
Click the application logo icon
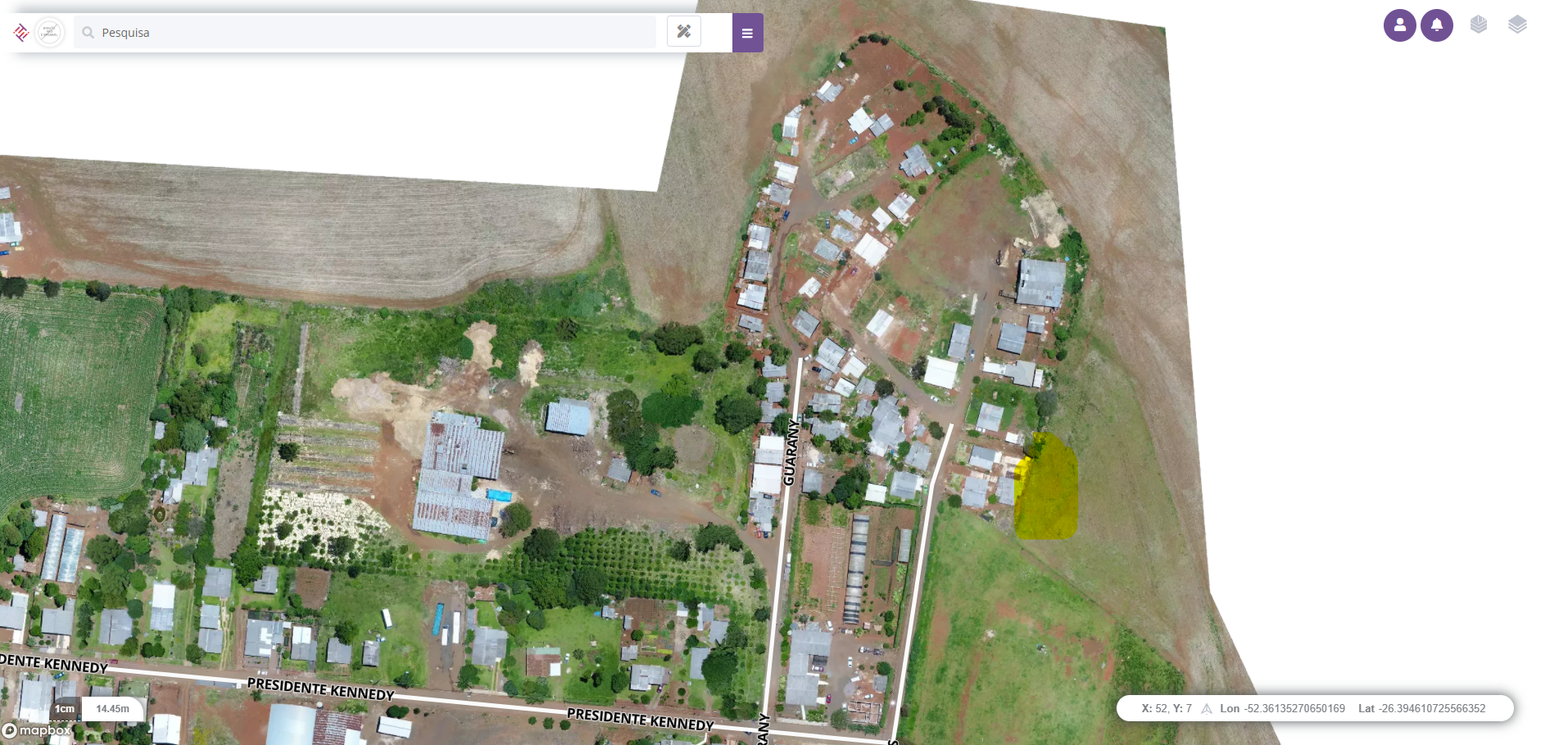[21, 33]
